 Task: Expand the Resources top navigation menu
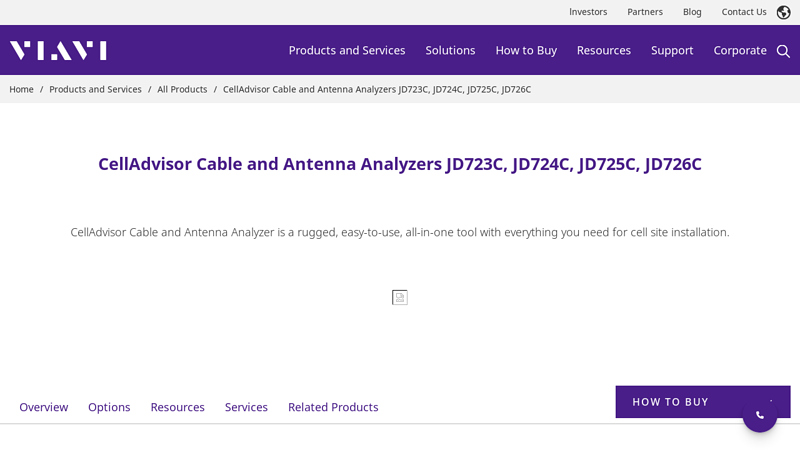coord(603,50)
